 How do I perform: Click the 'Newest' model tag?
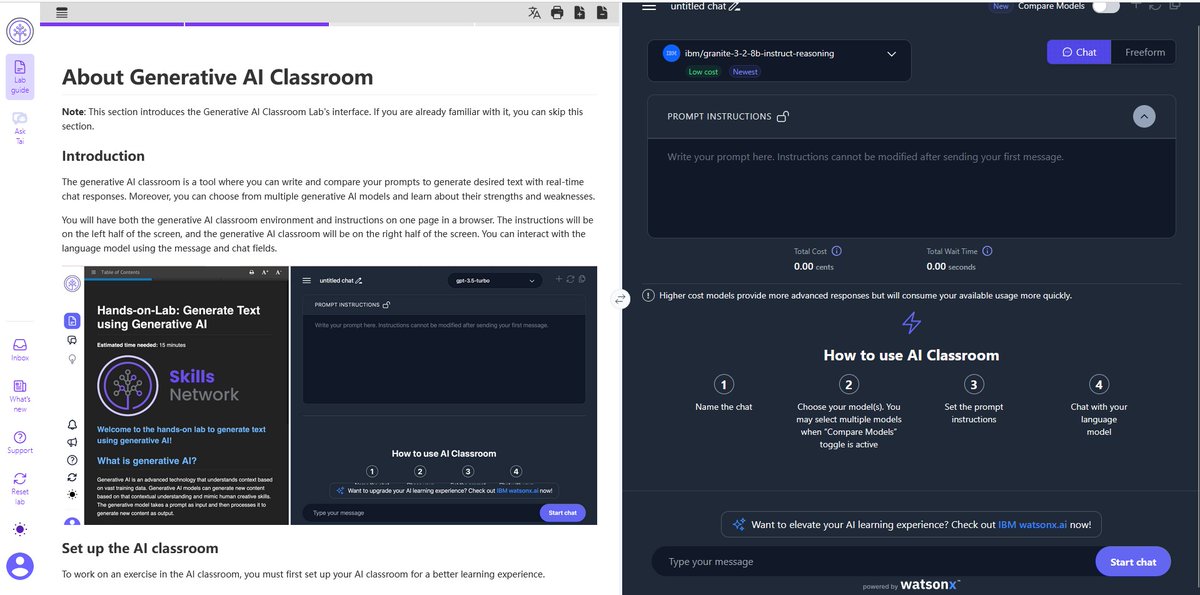pos(745,72)
